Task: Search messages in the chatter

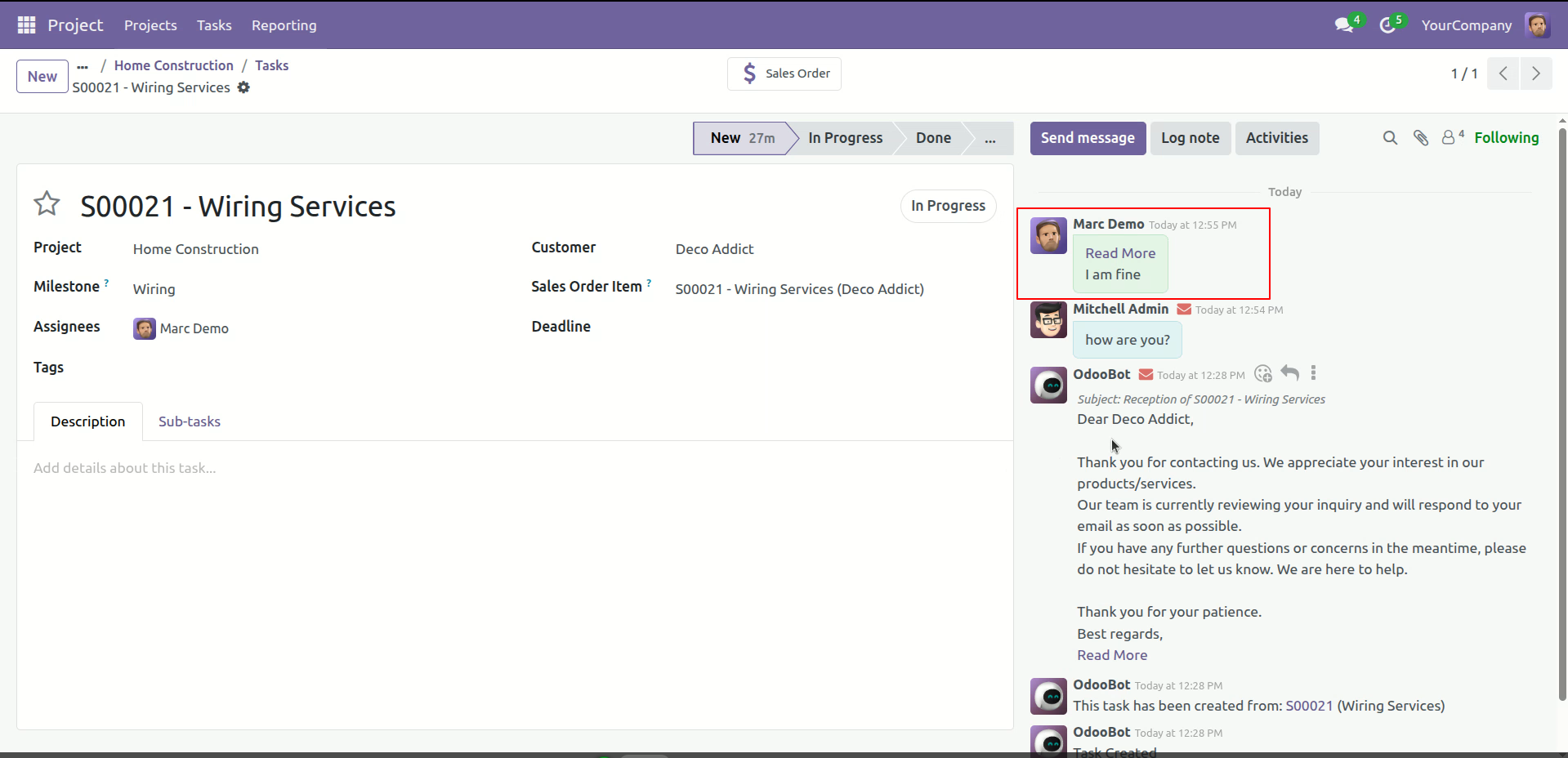Action: point(1390,138)
